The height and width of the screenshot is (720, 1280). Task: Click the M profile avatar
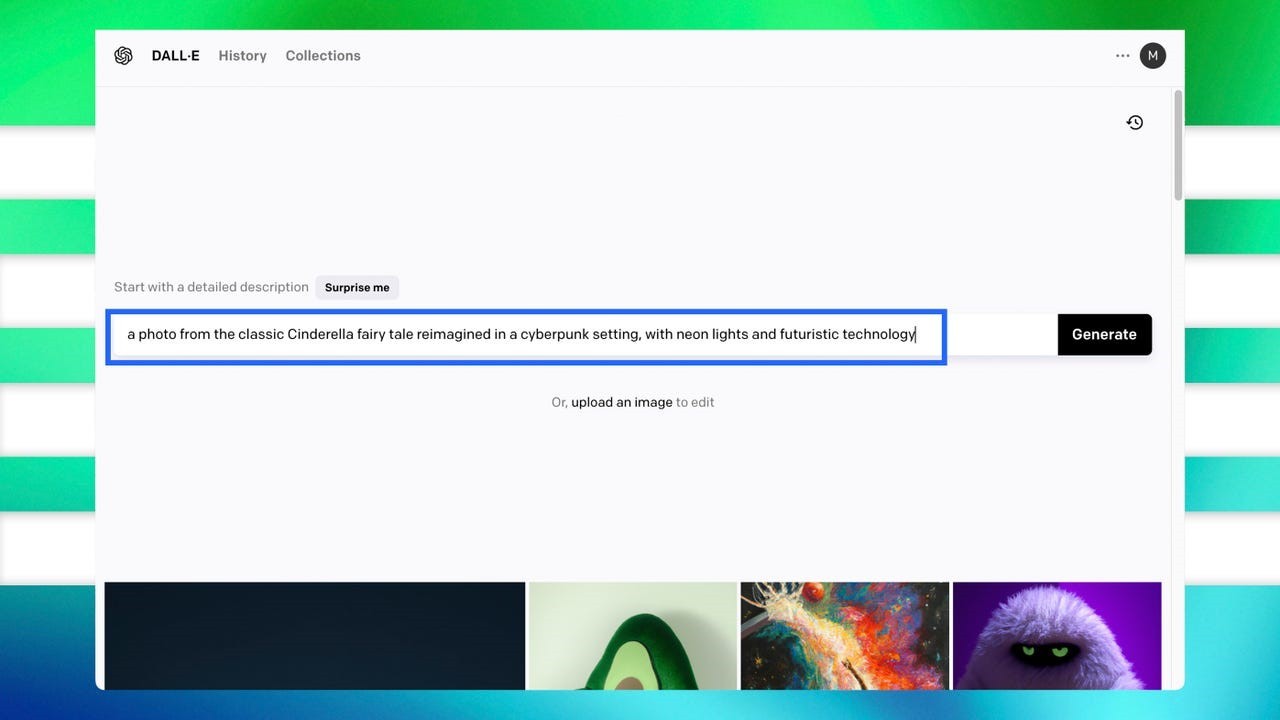pos(1152,56)
